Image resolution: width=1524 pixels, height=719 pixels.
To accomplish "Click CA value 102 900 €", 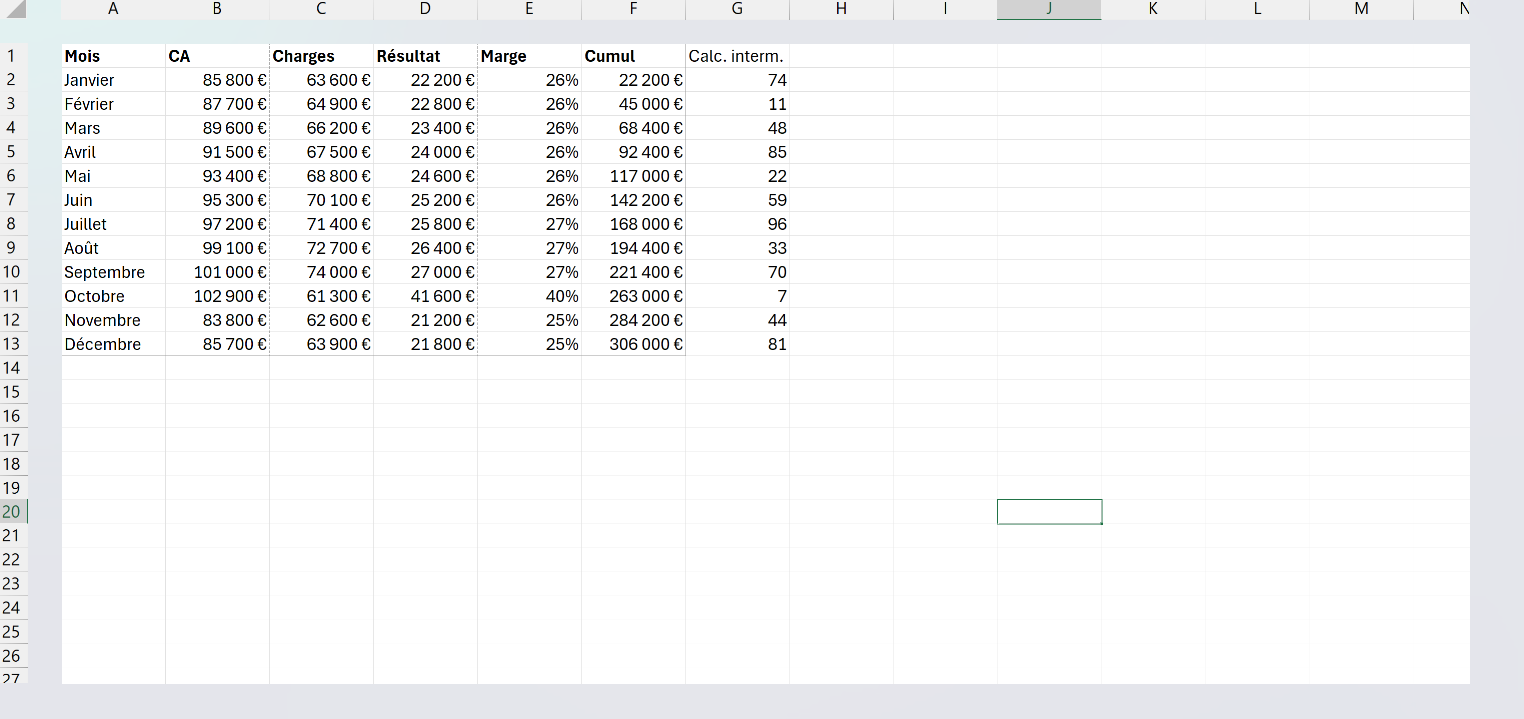I will [217, 296].
